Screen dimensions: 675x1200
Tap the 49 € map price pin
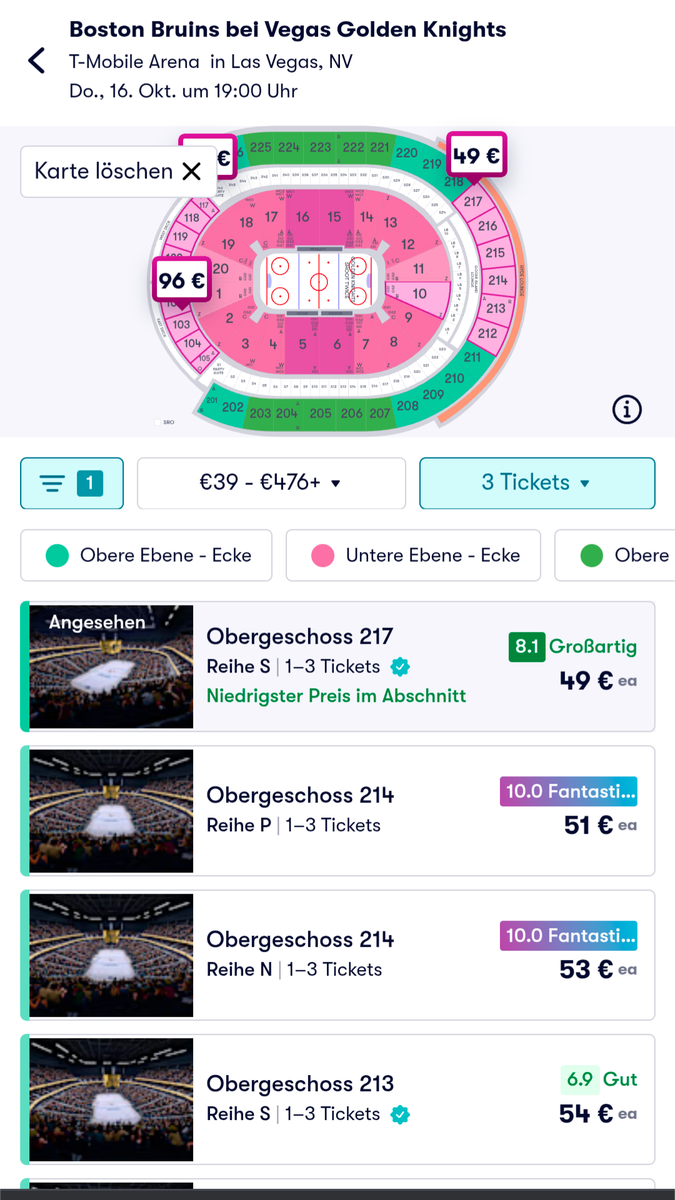coord(475,157)
